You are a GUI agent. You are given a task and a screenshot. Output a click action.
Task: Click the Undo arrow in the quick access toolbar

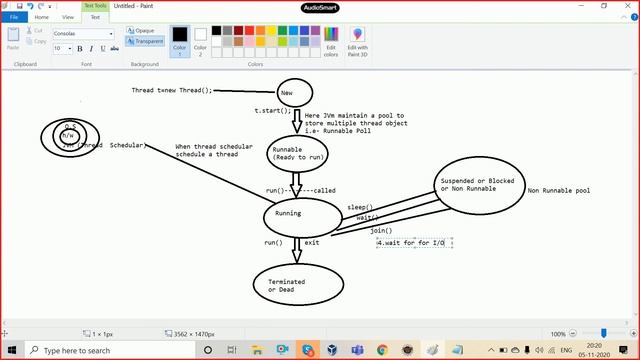(x=30, y=6)
